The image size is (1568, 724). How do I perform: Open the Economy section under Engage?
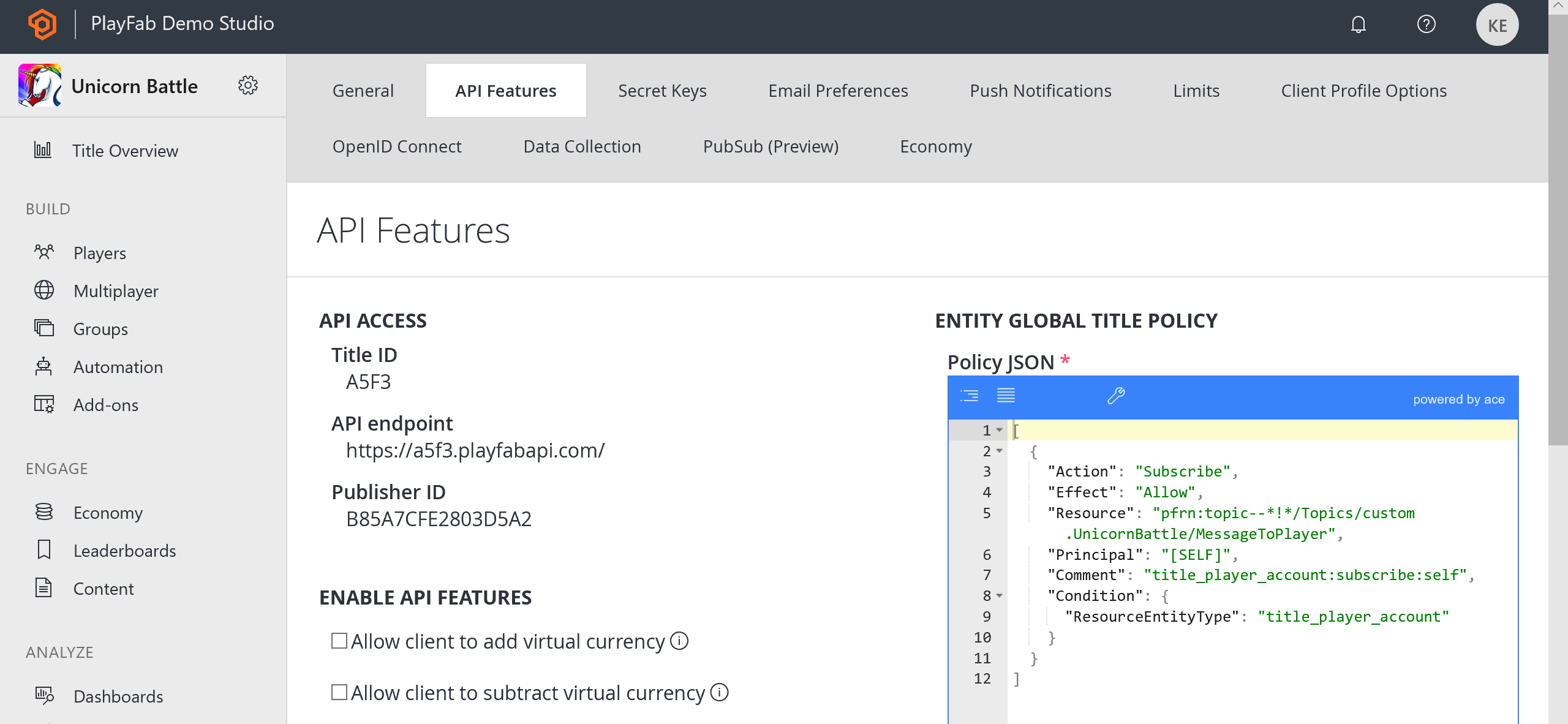(x=108, y=512)
